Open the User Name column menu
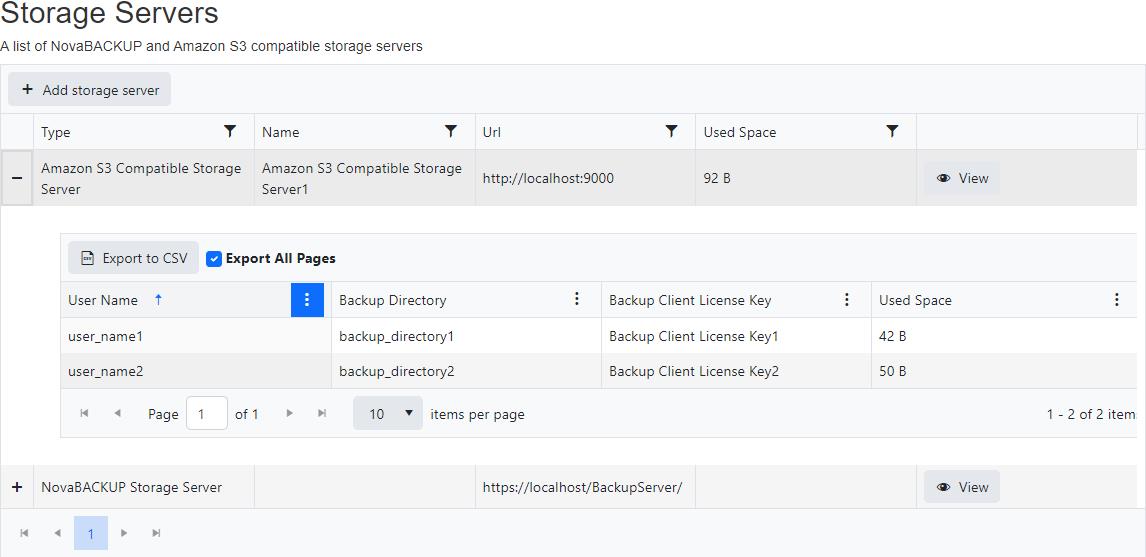1146x557 pixels. pos(307,300)
